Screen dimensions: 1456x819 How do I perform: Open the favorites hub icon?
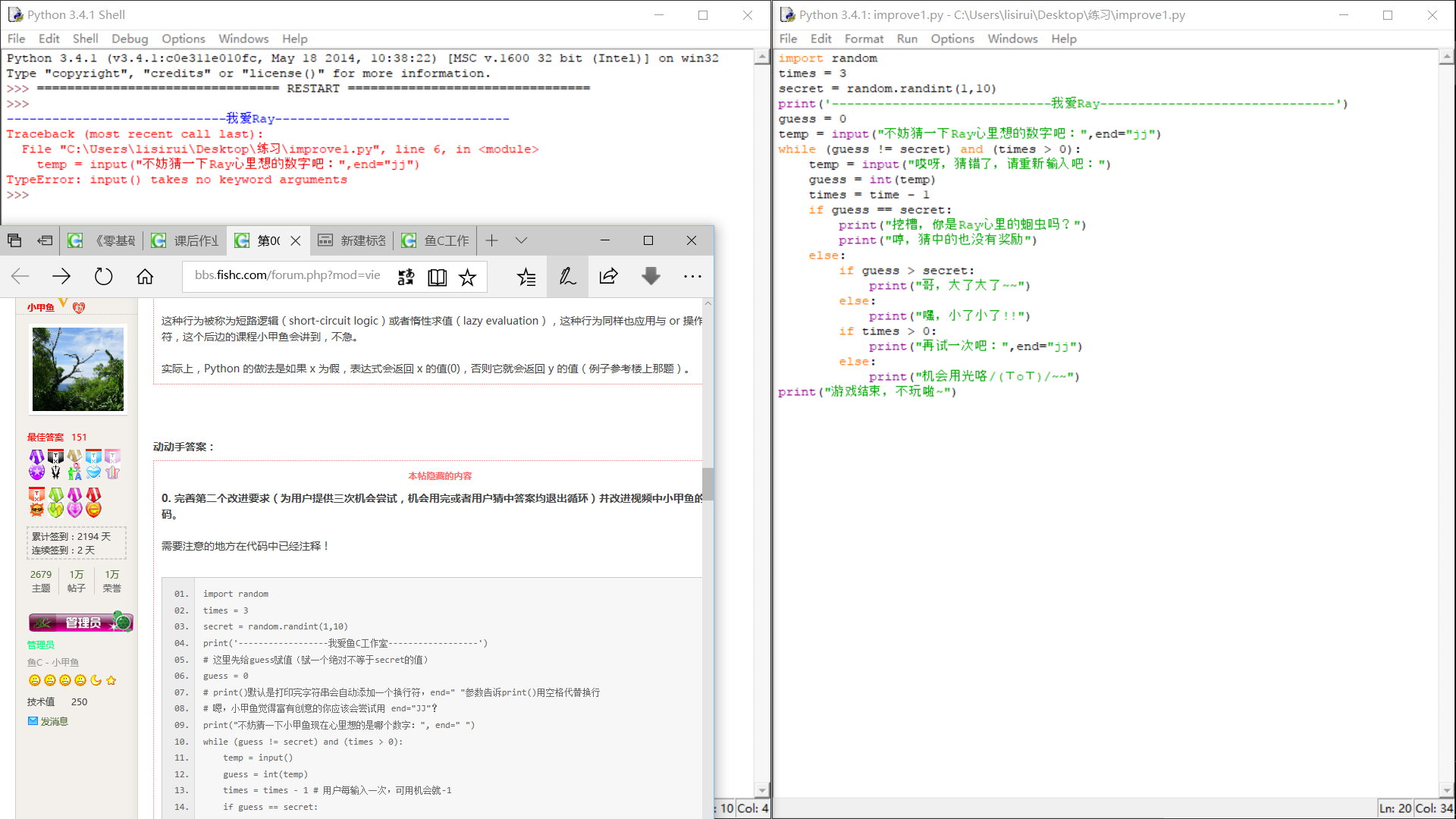526,278
